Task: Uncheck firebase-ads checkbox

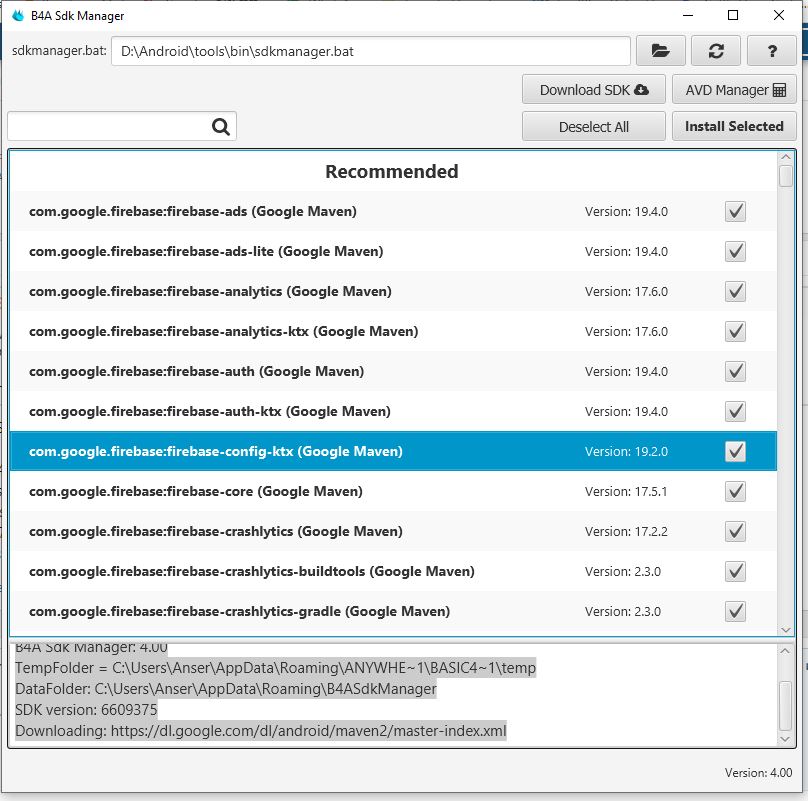Action: click(x=735, y=211)
